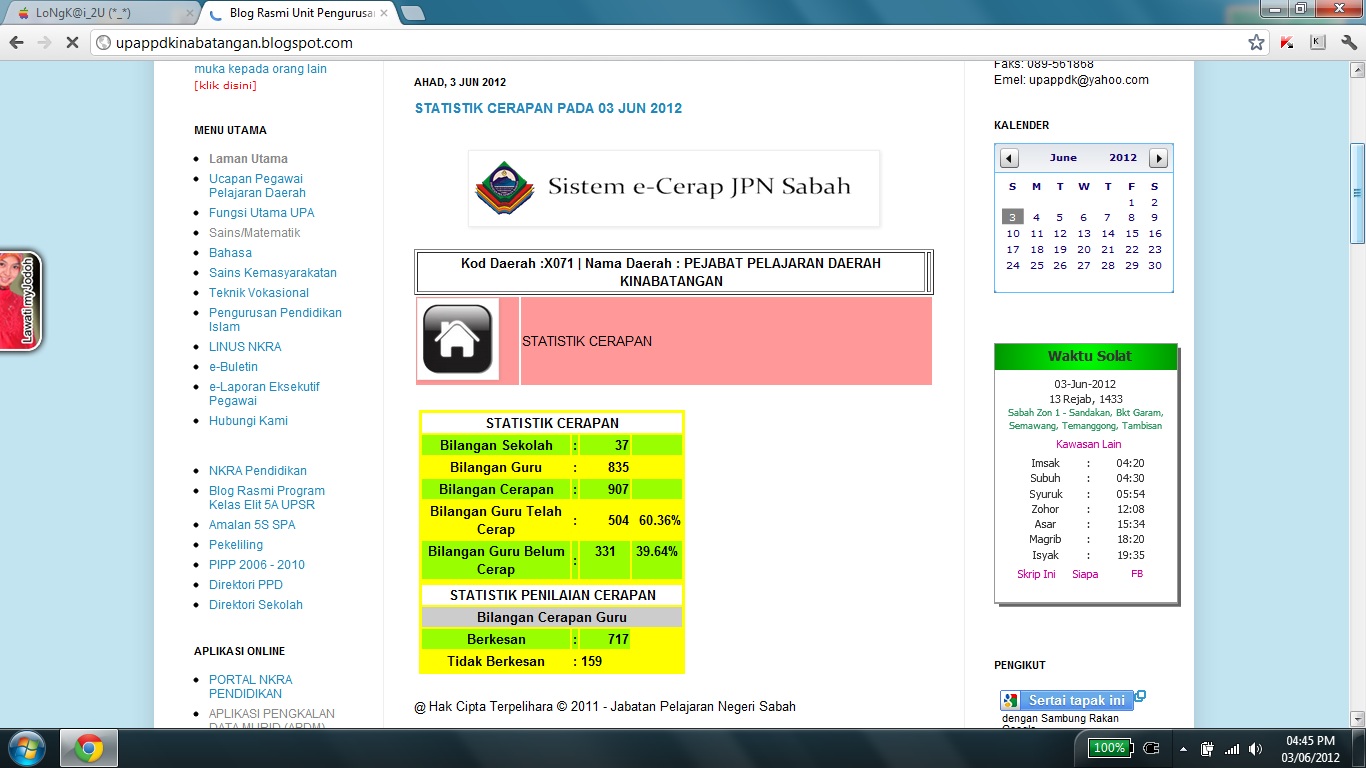Open the power status tray icon
The height and width of the screenshot is (768, 1366).
1207,748
